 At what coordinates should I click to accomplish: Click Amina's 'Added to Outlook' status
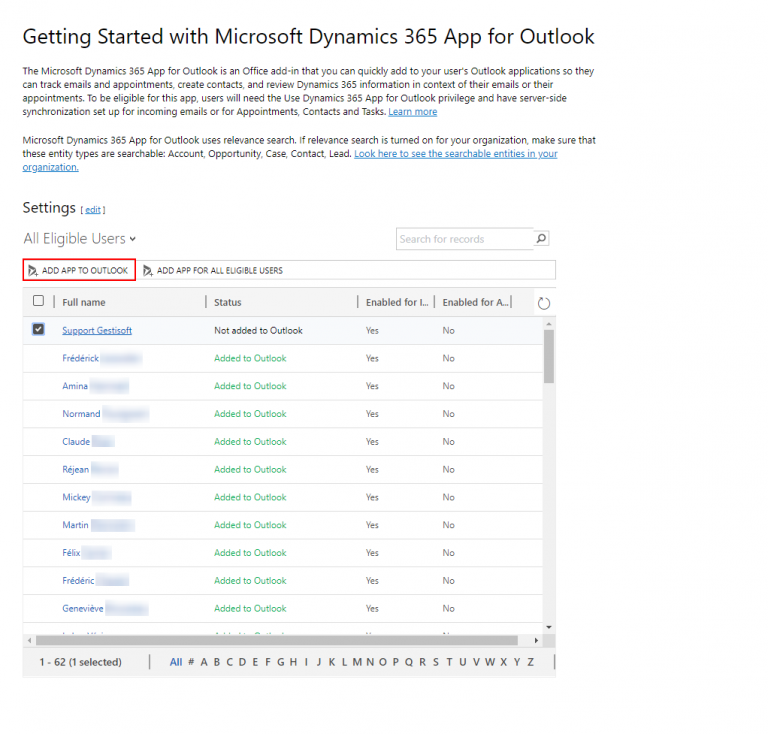click(250, 386)
